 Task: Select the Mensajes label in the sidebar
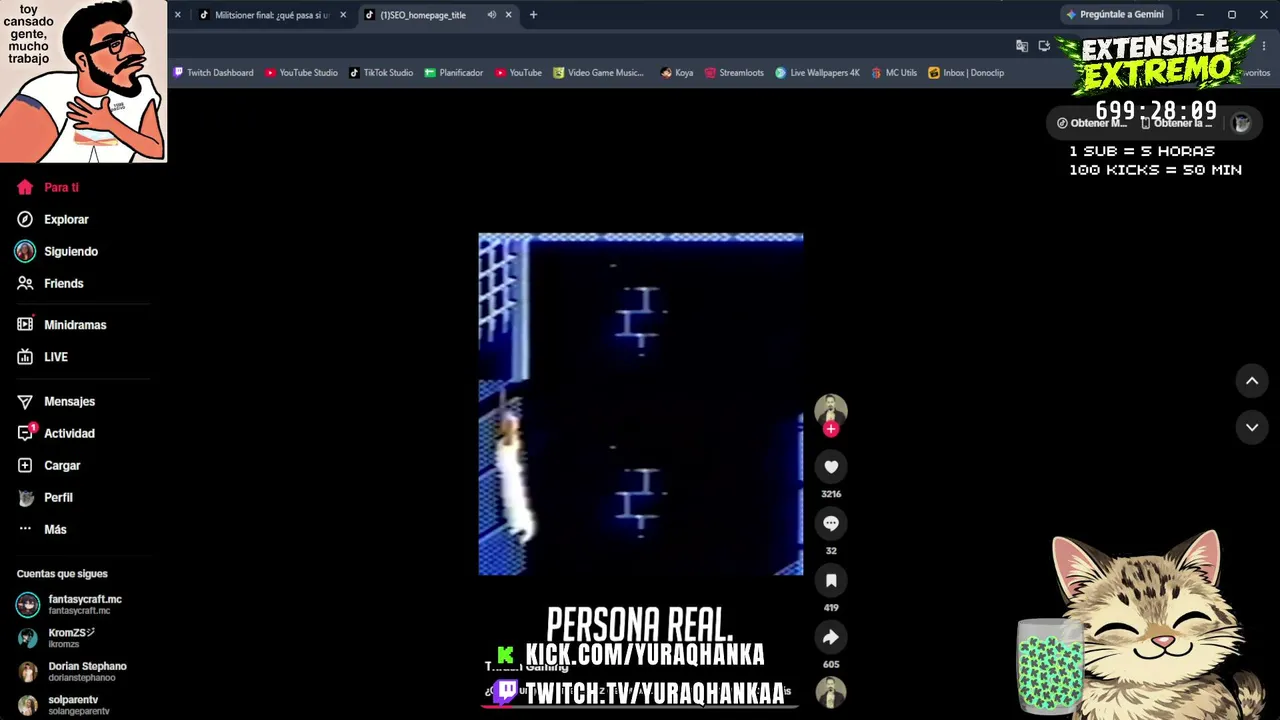coord(69,401)
